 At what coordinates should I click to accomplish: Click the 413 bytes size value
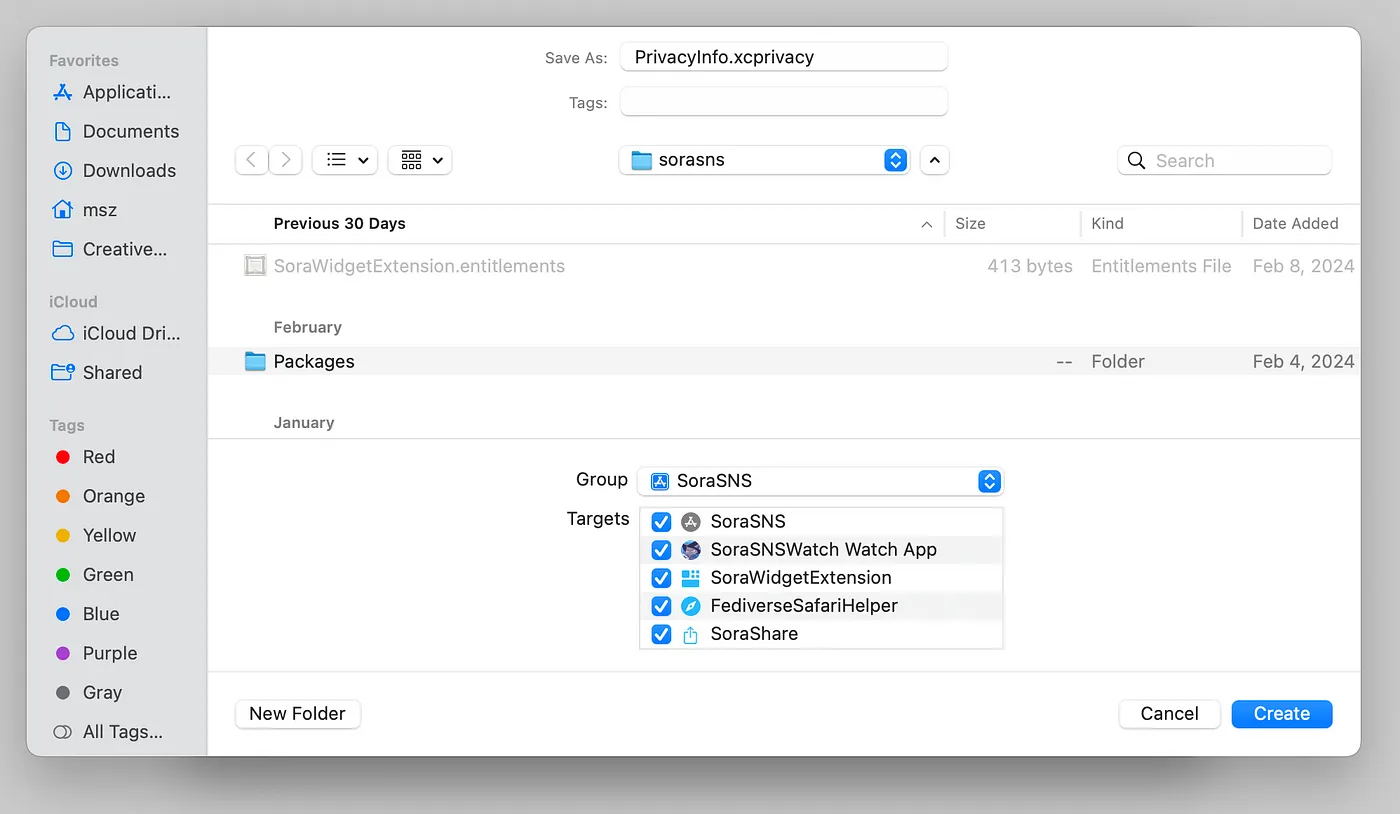click(x=1030, y=266)
